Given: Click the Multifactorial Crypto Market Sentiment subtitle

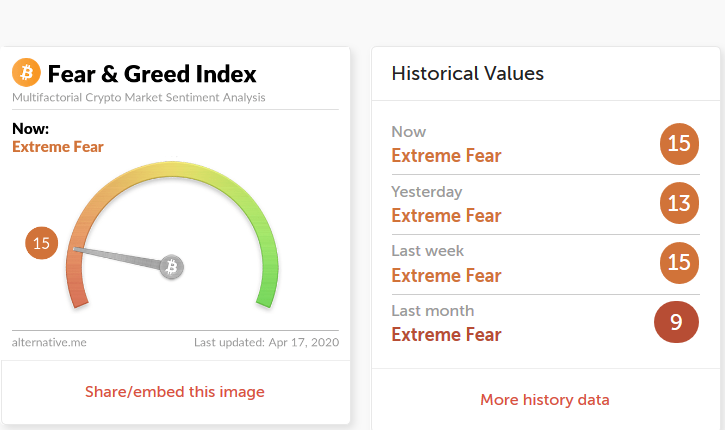Looking at the screenshot, I should point(139,97).
